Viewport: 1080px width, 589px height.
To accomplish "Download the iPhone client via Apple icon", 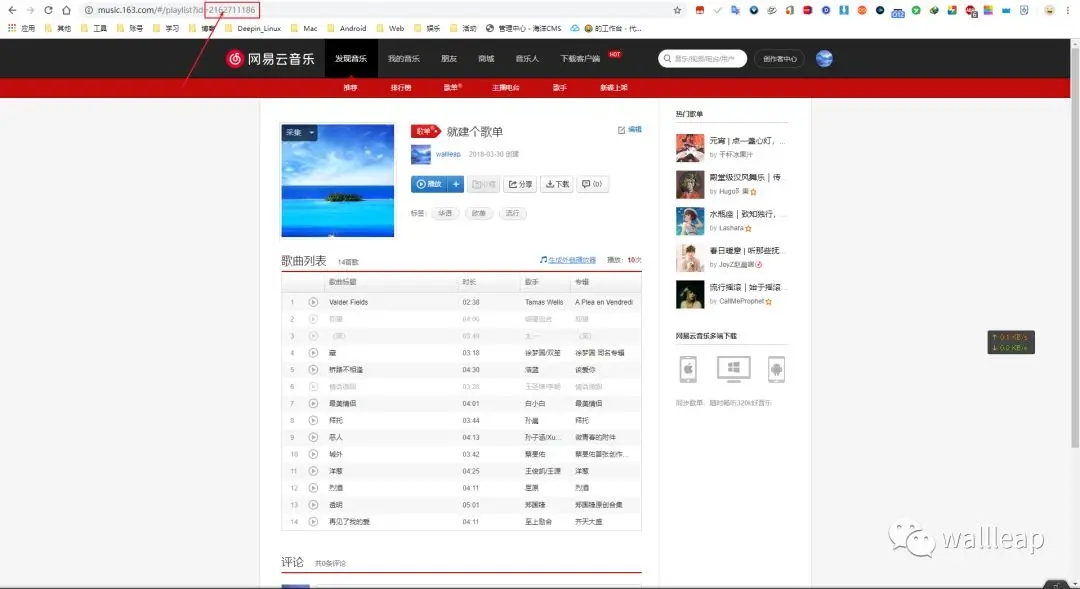I will (688, 369).
